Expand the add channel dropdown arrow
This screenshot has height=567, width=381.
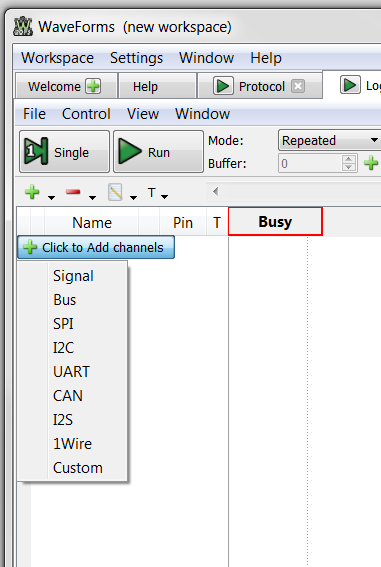(x=51, y=197)
